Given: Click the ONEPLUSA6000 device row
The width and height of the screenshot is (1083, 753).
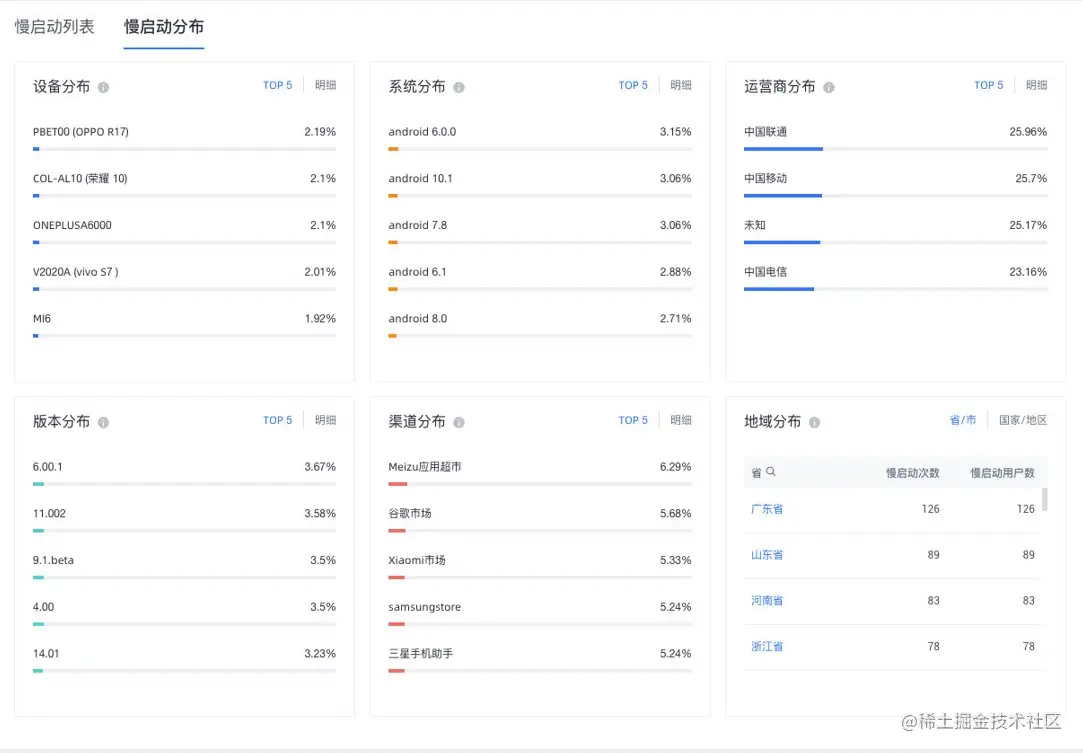Looking at the screenshot, I should point(184,231).
